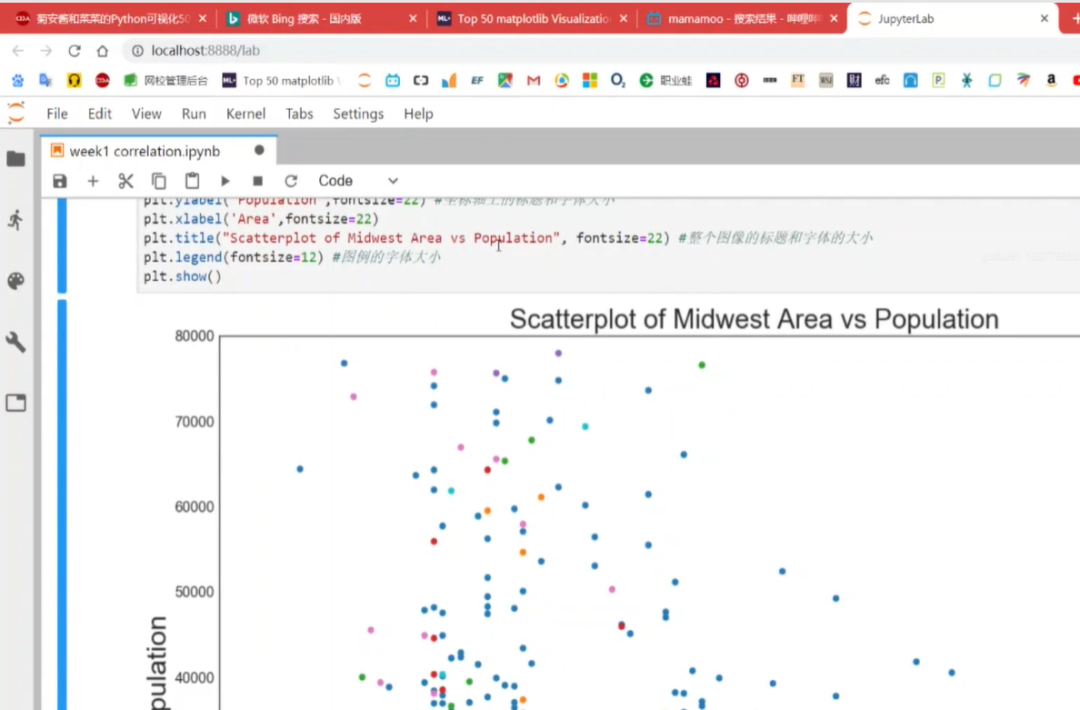Collapse the code cell using its blue bar
The width and height of the screenshot is (1080, 710).
[x=62, y=246]
